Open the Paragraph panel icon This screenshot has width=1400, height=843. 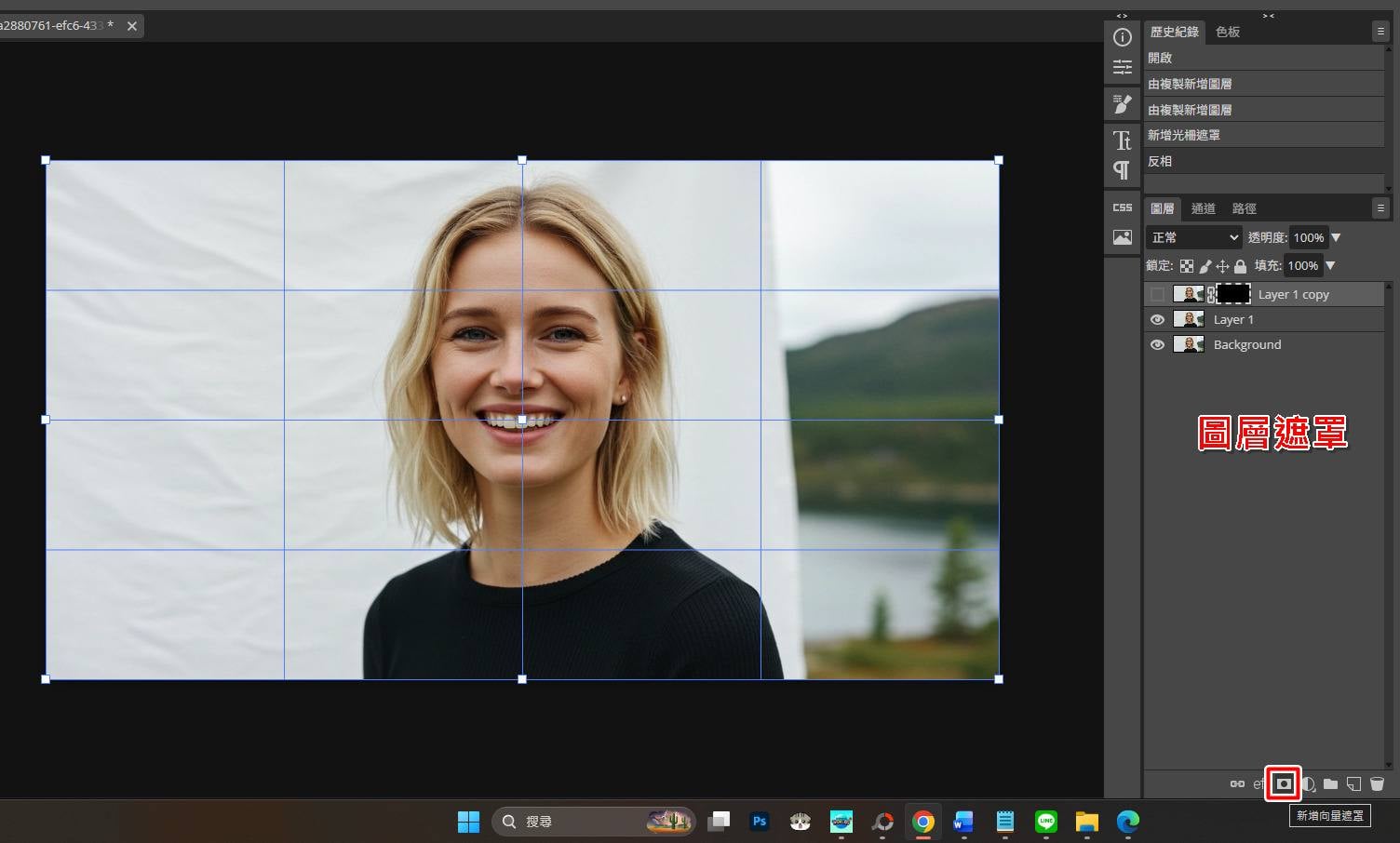1122,170
